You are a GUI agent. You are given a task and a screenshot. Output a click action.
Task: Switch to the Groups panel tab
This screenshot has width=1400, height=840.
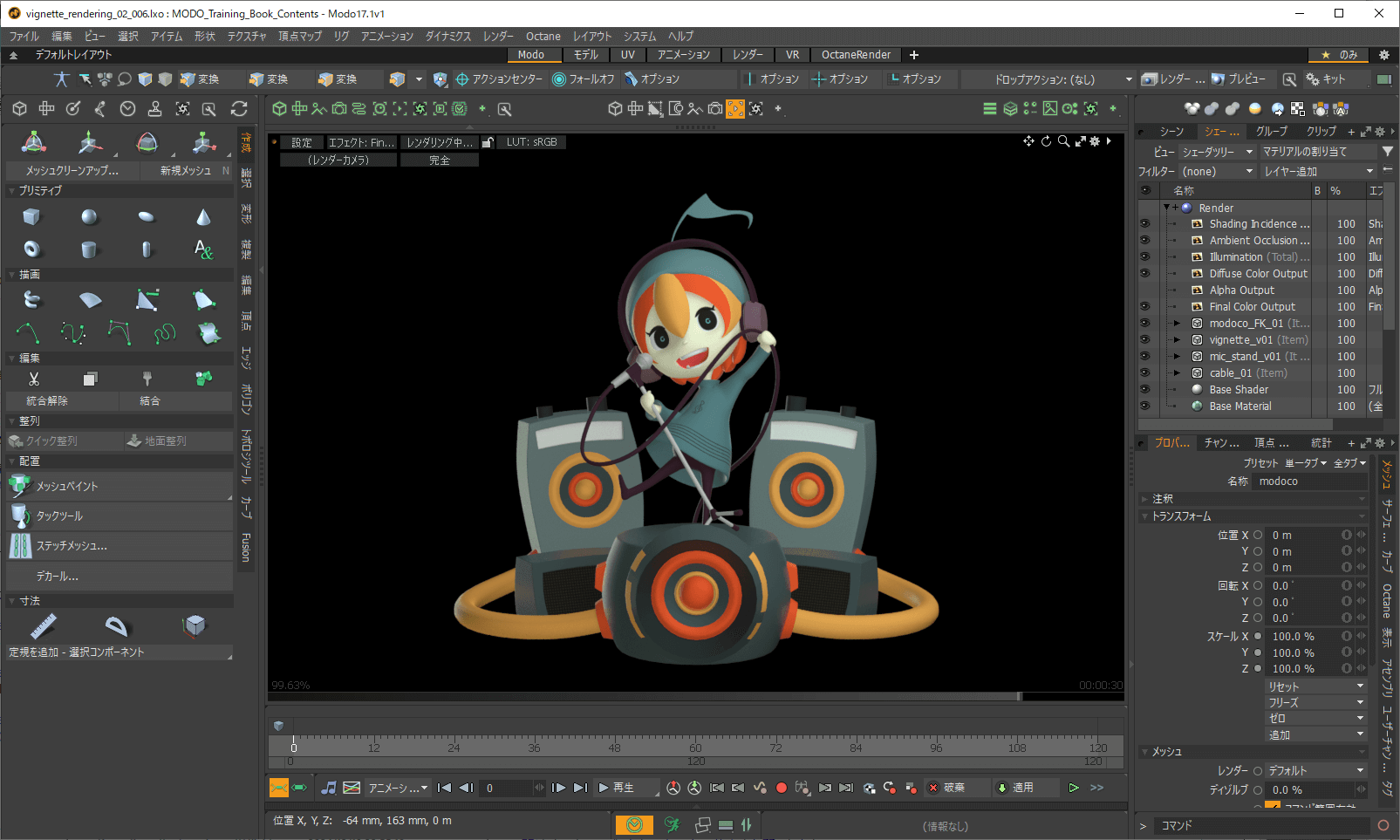[x=1271, y=131]
